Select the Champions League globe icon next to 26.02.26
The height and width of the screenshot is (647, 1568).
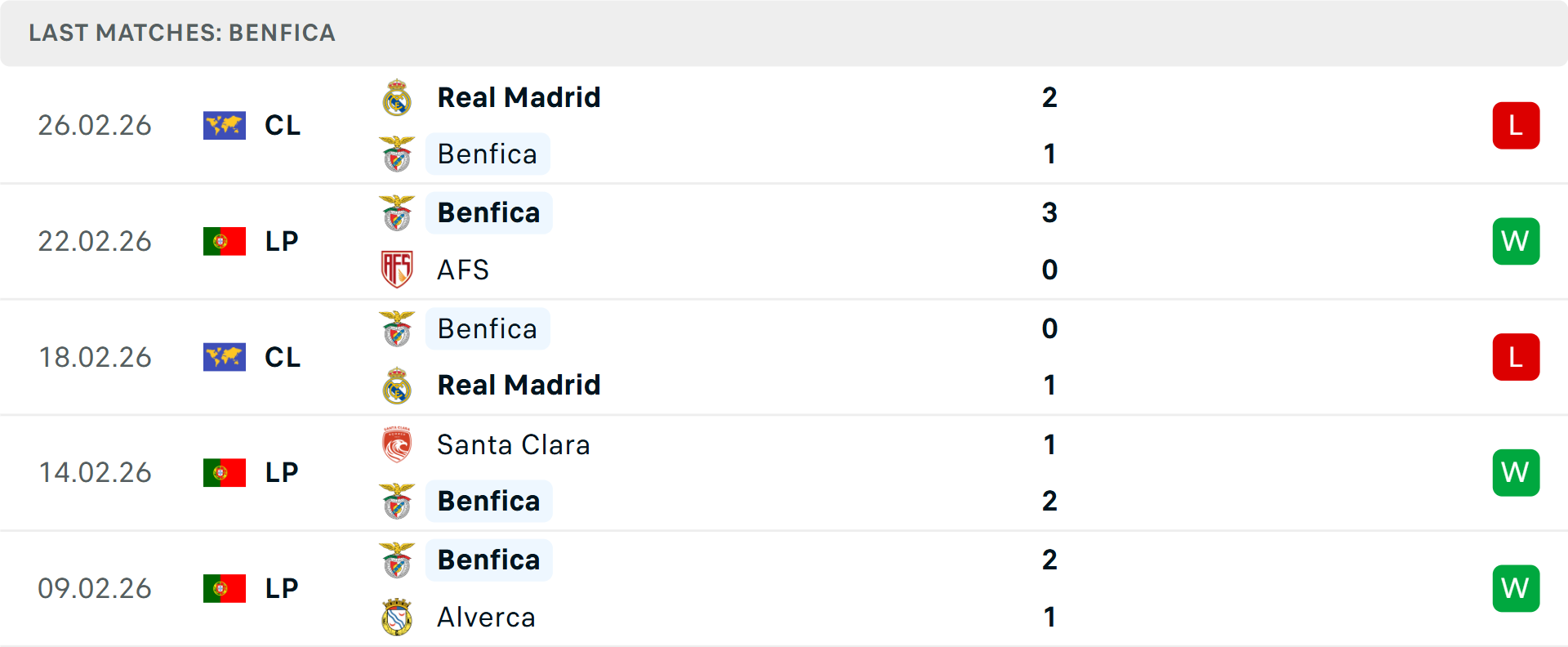point(225,125)
